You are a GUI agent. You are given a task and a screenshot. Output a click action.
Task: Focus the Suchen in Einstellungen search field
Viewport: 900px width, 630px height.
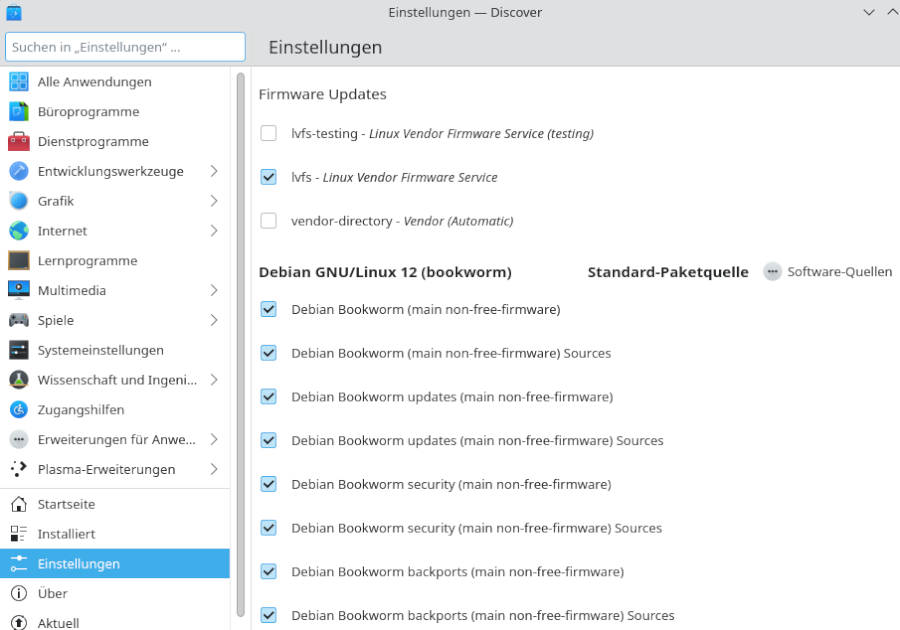pos(125,47)
